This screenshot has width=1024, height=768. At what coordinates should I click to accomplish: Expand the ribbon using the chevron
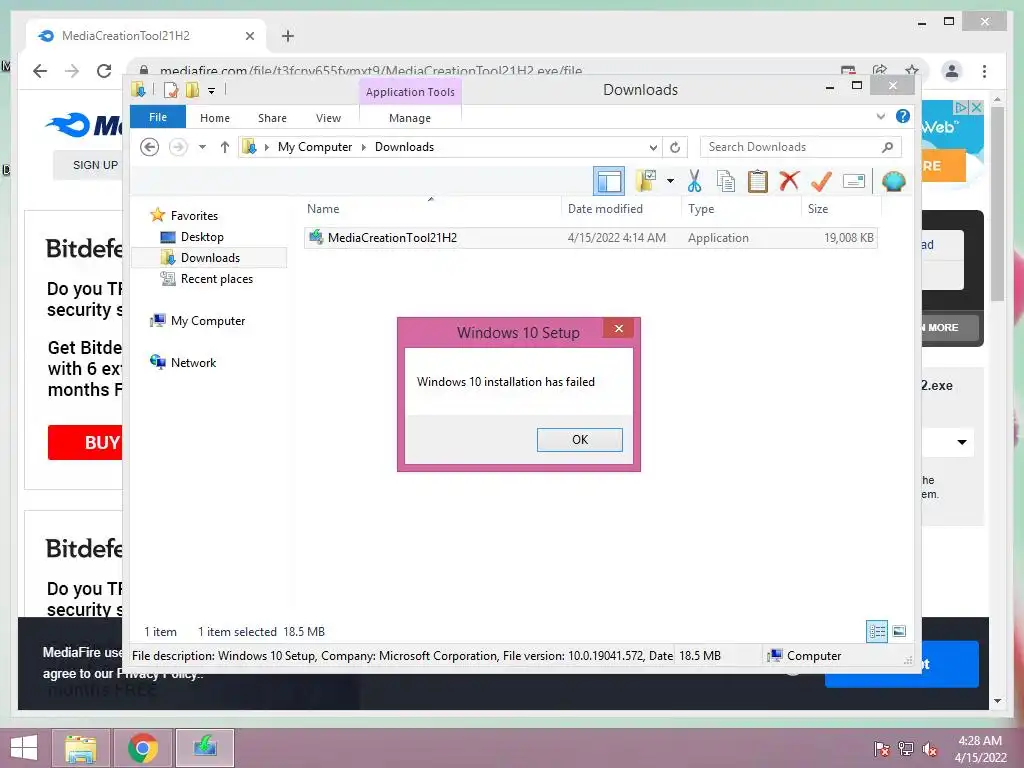[x=880, y=116]
